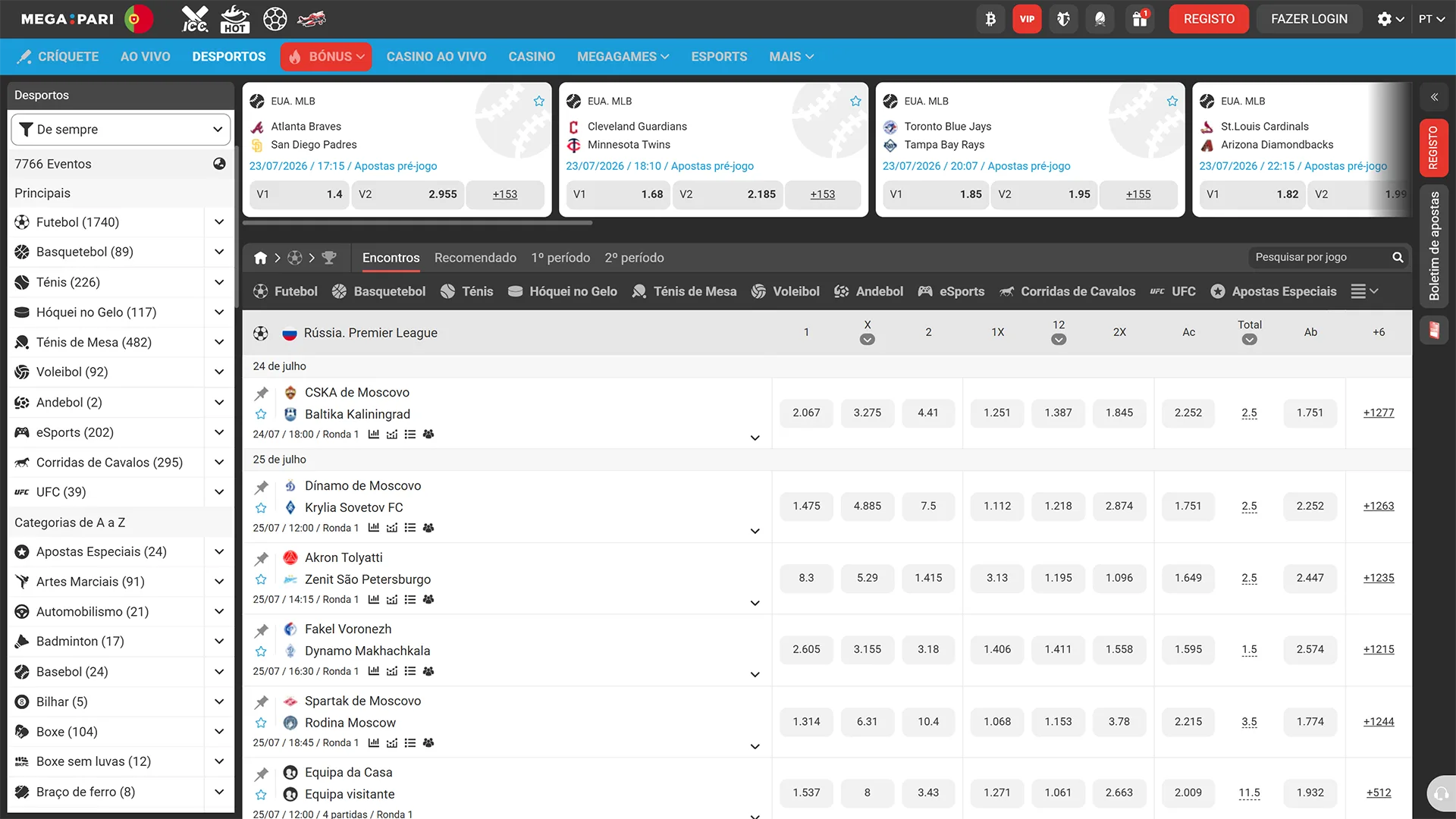Expand the eSports (202) category
The width and height of the screenshot is (1456, 819).
tap(219, 432)
